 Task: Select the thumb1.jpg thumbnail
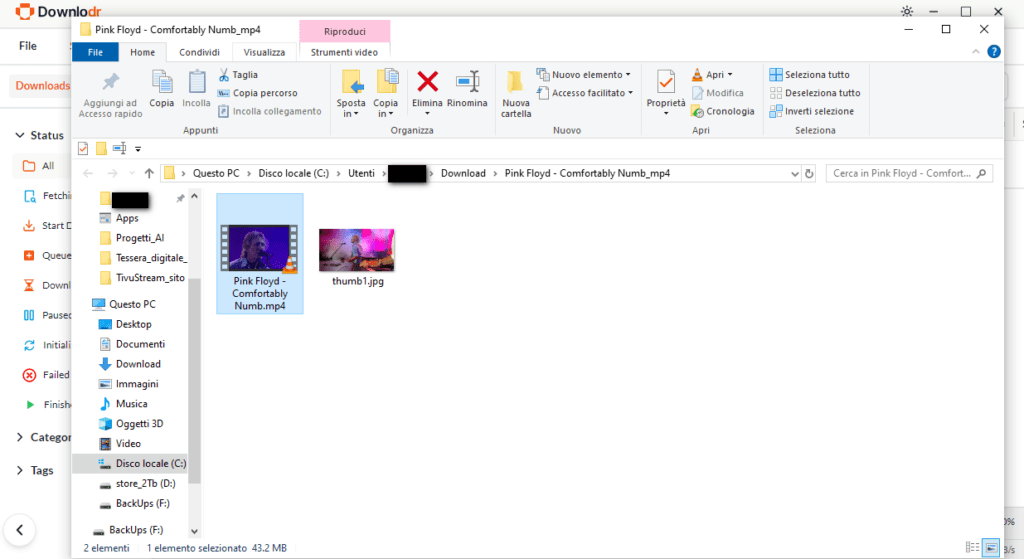357,250
